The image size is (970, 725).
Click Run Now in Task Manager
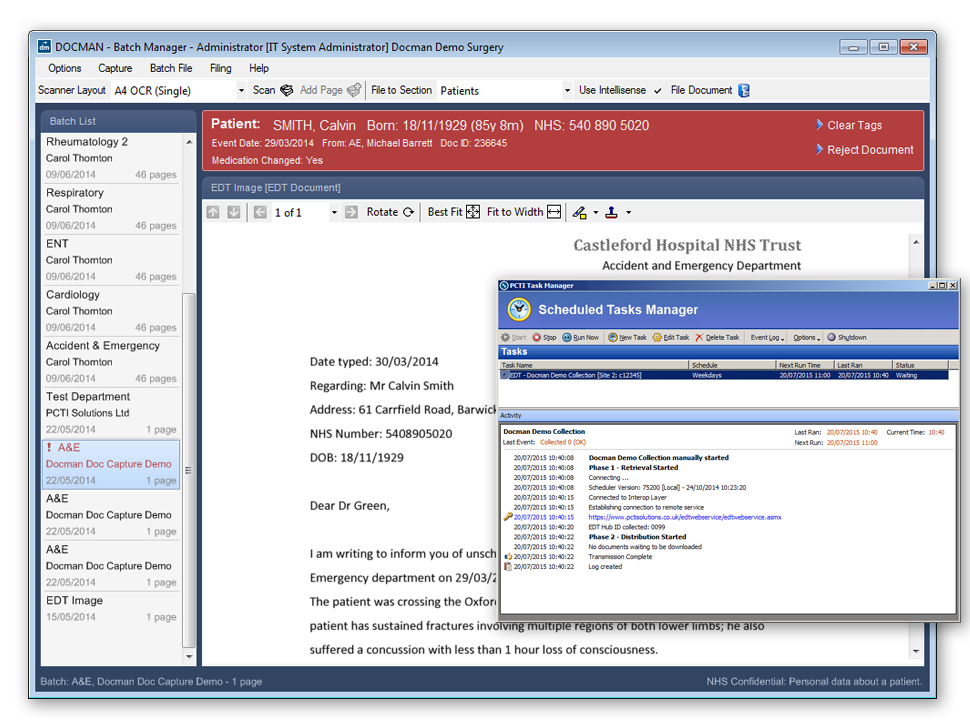click(x=580, y=338)
